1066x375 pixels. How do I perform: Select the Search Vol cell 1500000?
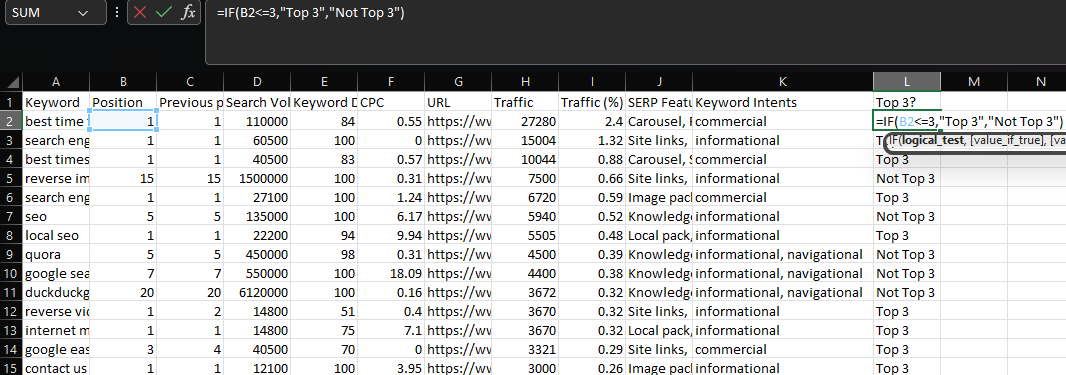coord(257,179)
